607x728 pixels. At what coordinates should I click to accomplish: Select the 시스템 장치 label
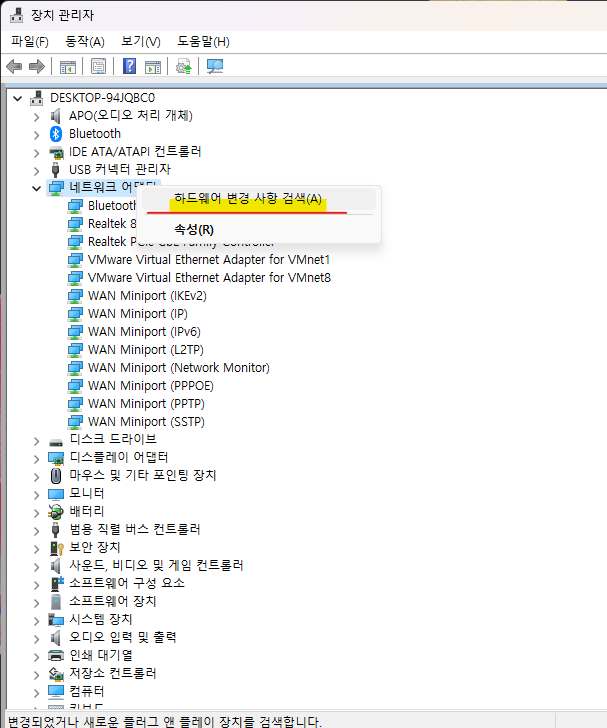coord(101,620)
